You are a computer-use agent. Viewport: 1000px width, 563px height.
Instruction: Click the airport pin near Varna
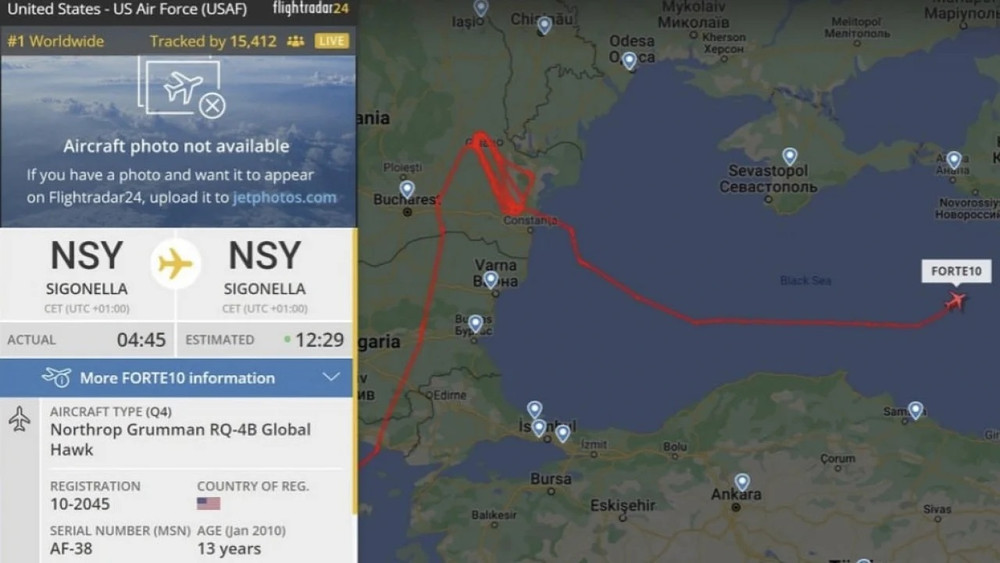coord(490,279)
